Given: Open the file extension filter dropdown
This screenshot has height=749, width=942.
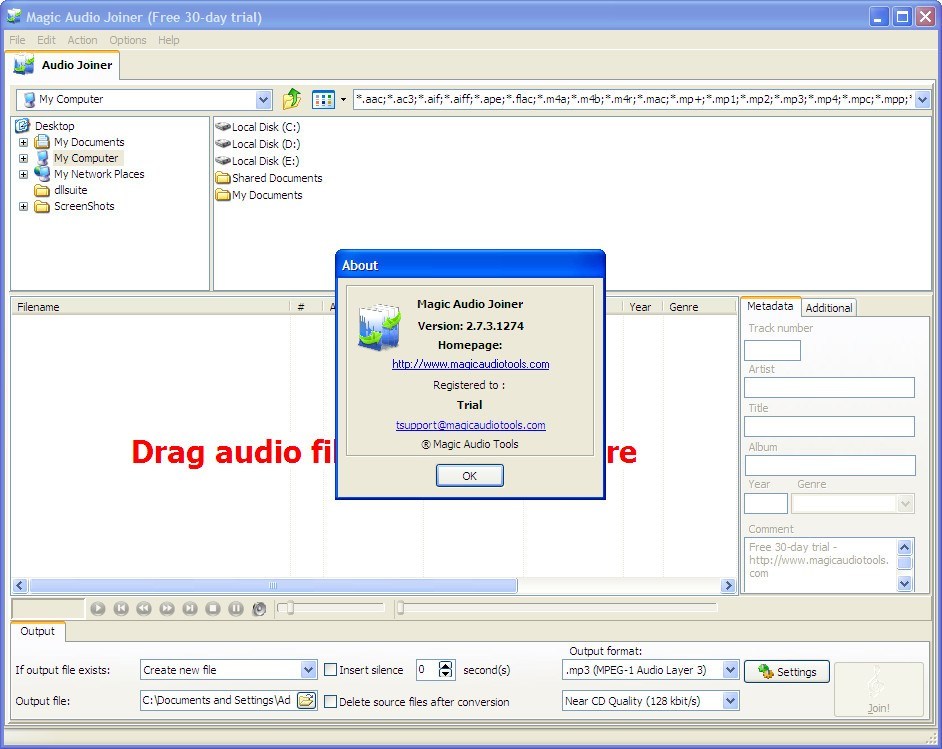Looking at the screenshot, I should (923, 99).
